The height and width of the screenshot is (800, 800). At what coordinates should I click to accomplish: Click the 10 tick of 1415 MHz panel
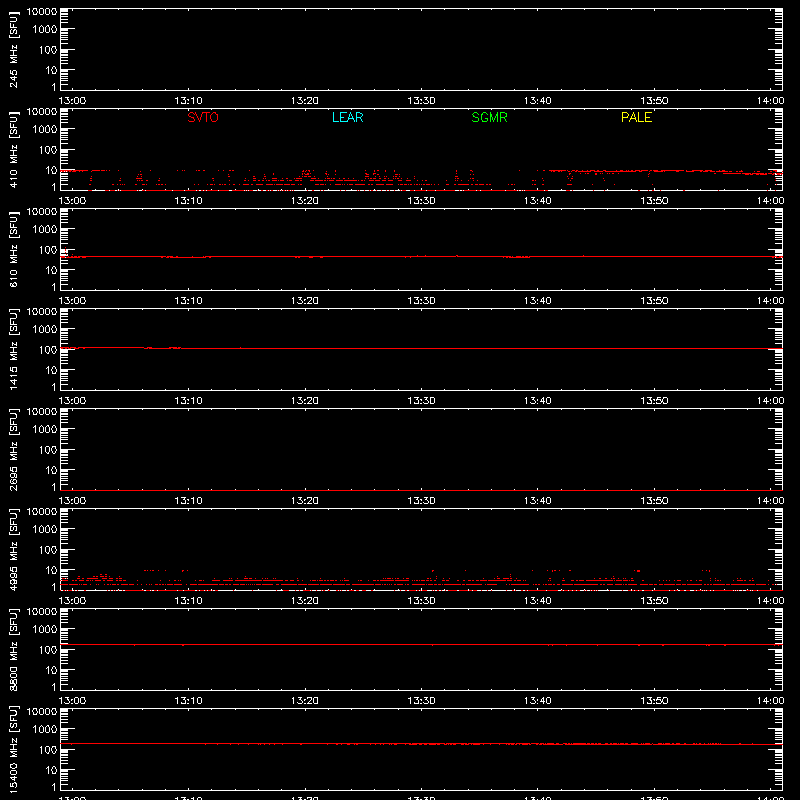tap(51, 370)
